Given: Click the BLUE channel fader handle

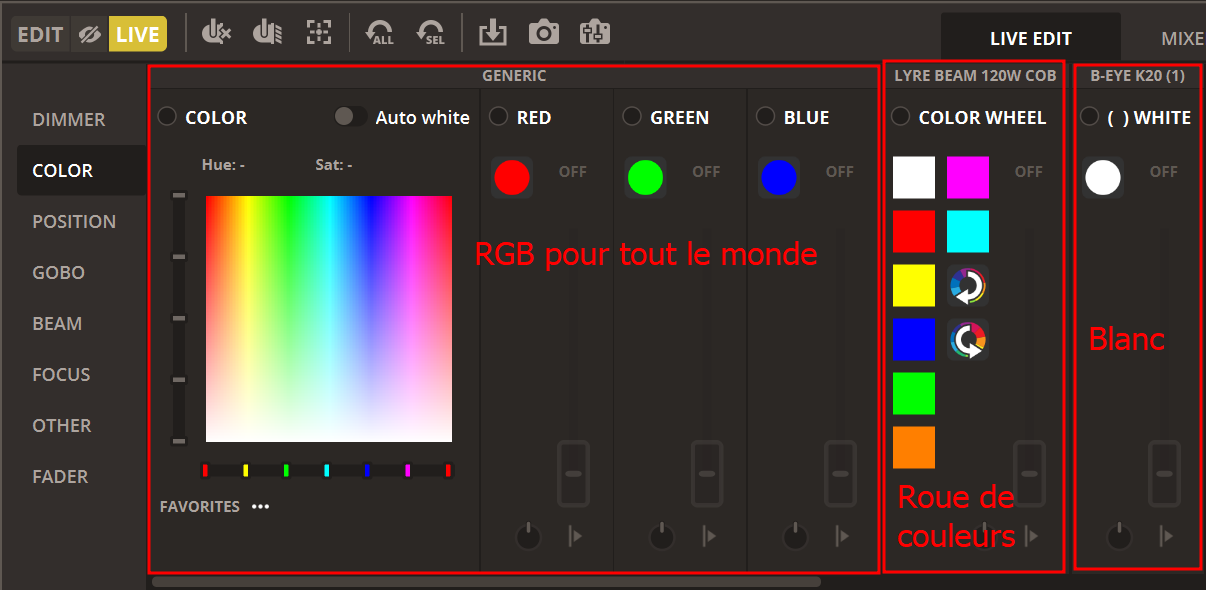Looking at the screenshot, I should [x=840, y=473].
